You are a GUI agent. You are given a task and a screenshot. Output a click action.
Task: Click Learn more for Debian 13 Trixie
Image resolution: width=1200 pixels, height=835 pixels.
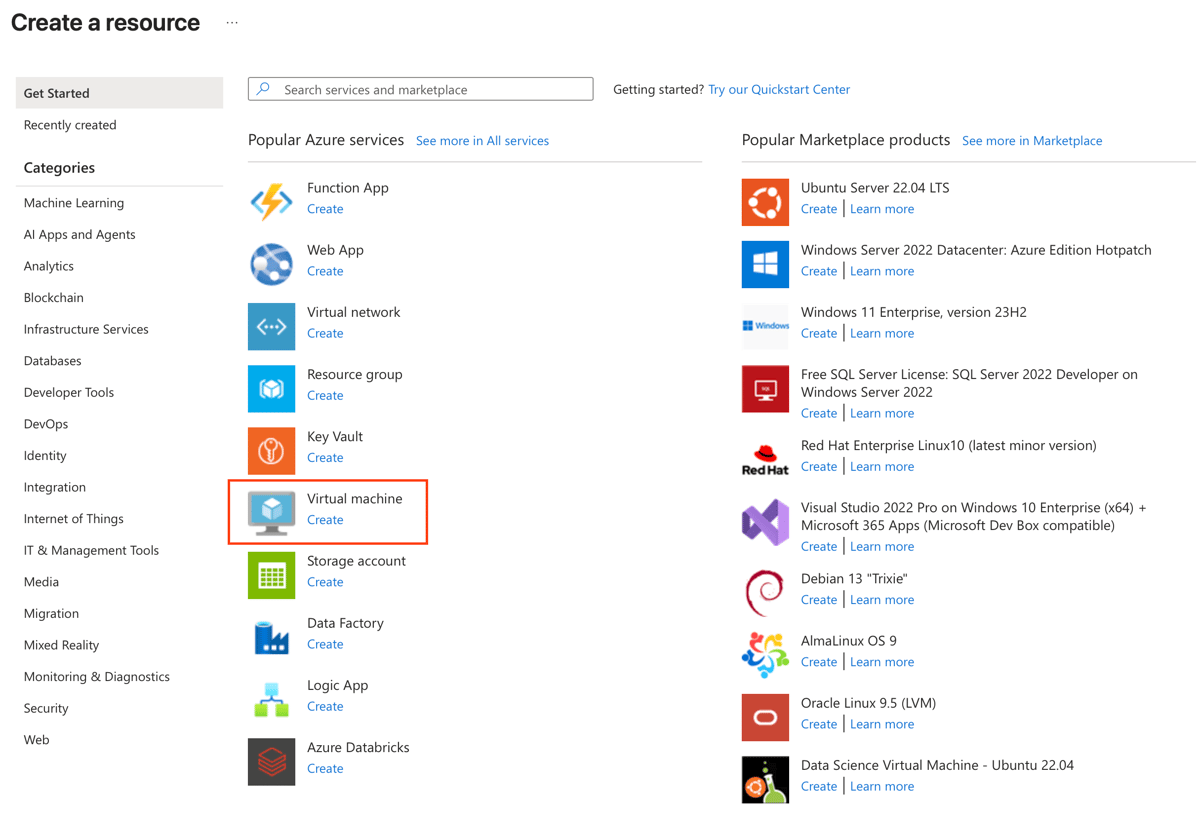point(882,600)
